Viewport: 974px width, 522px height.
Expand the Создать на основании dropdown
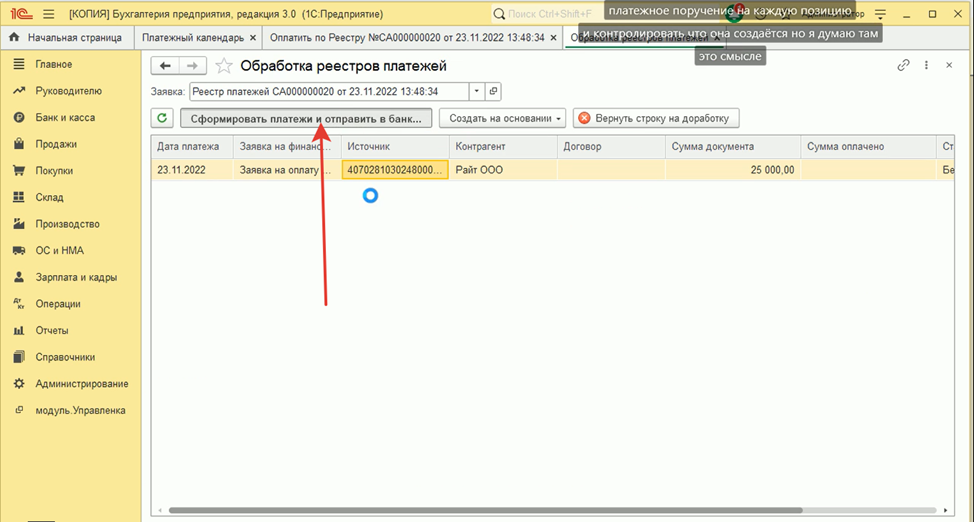[503, 118]
